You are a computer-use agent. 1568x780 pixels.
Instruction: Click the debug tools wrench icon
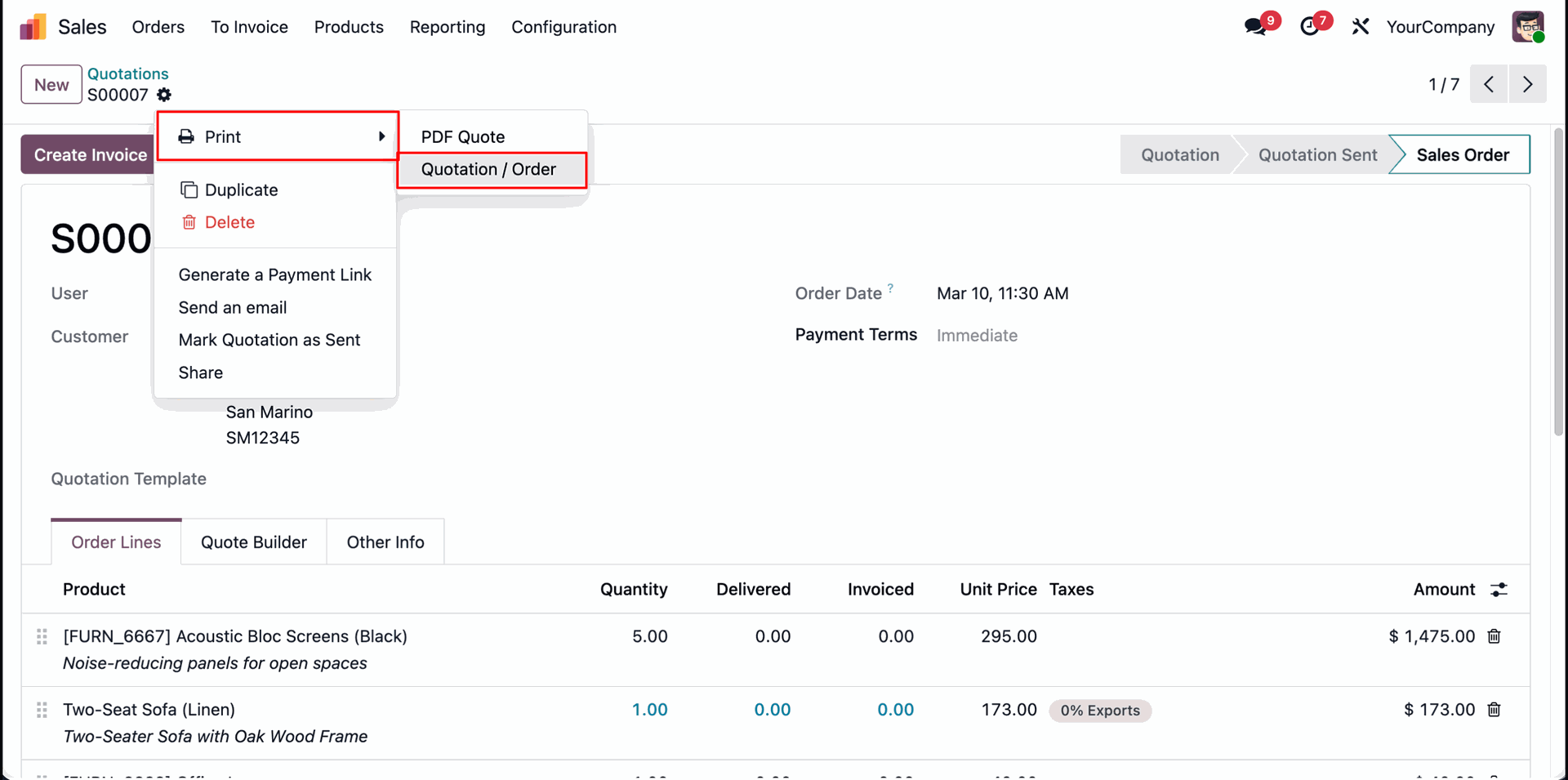tap(1360, 27)
